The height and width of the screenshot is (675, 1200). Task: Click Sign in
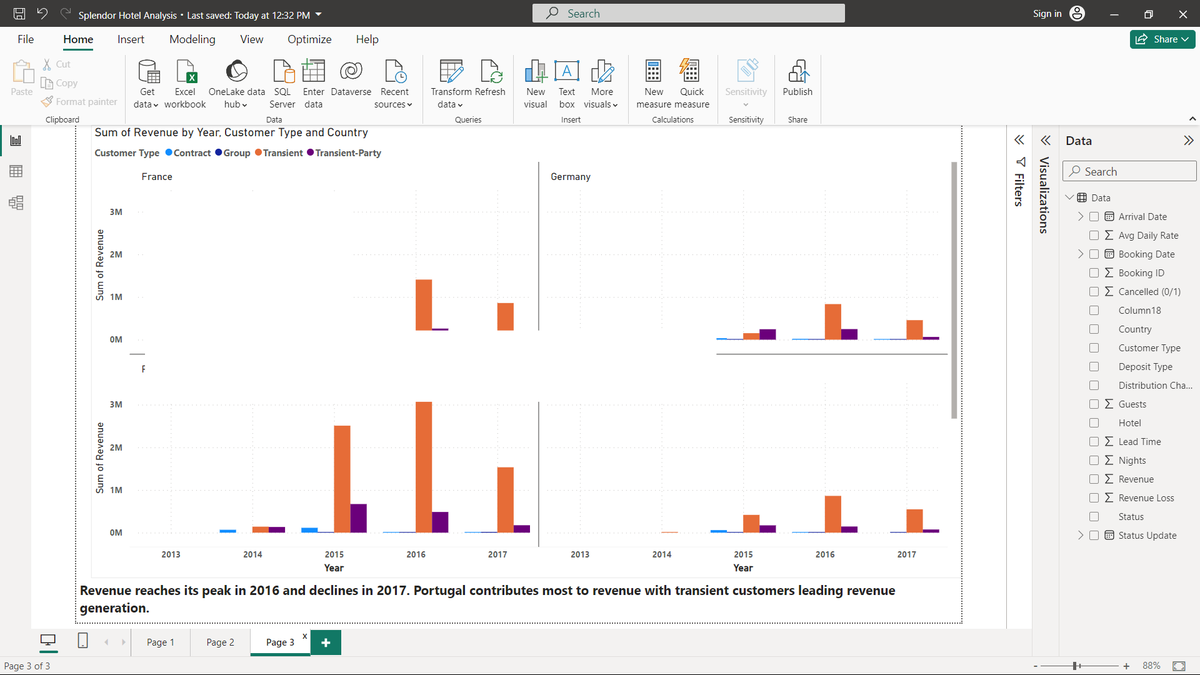pyautogui.click(x=1047, y=14)
